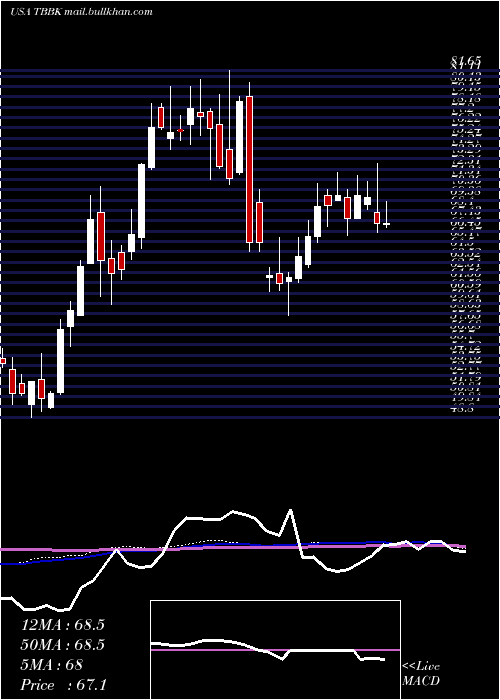This screenshot has width=500, height=700.
Task: Click the 12MA : 68.5 label
Action: pyautogui.click(x=63, y=625)
